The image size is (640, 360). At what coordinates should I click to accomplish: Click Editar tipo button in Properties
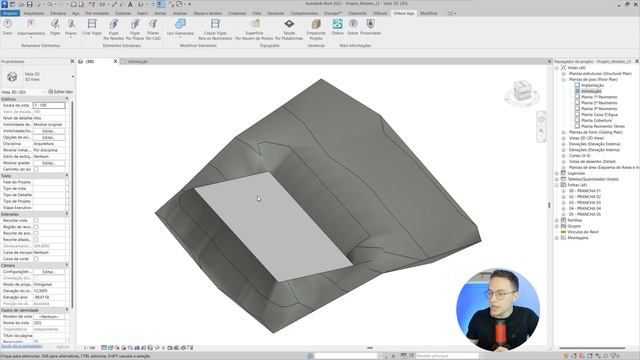pos(60,92)
